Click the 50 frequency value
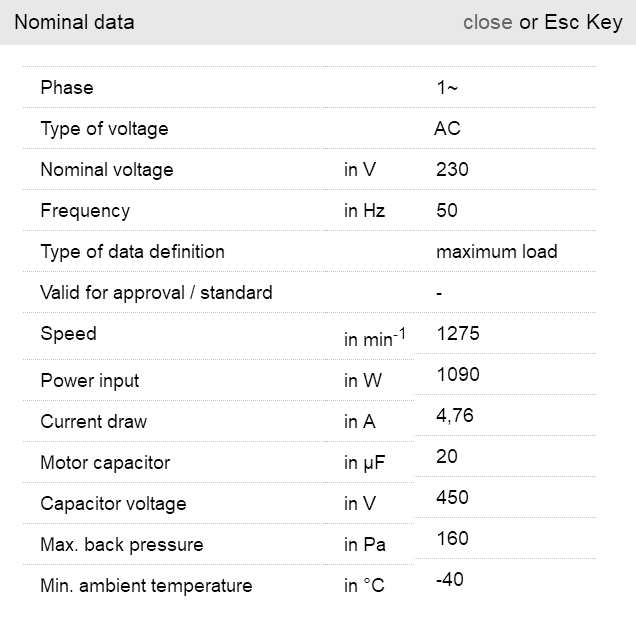Viewport: 636px width, 619px height. [x=448, y=211]
